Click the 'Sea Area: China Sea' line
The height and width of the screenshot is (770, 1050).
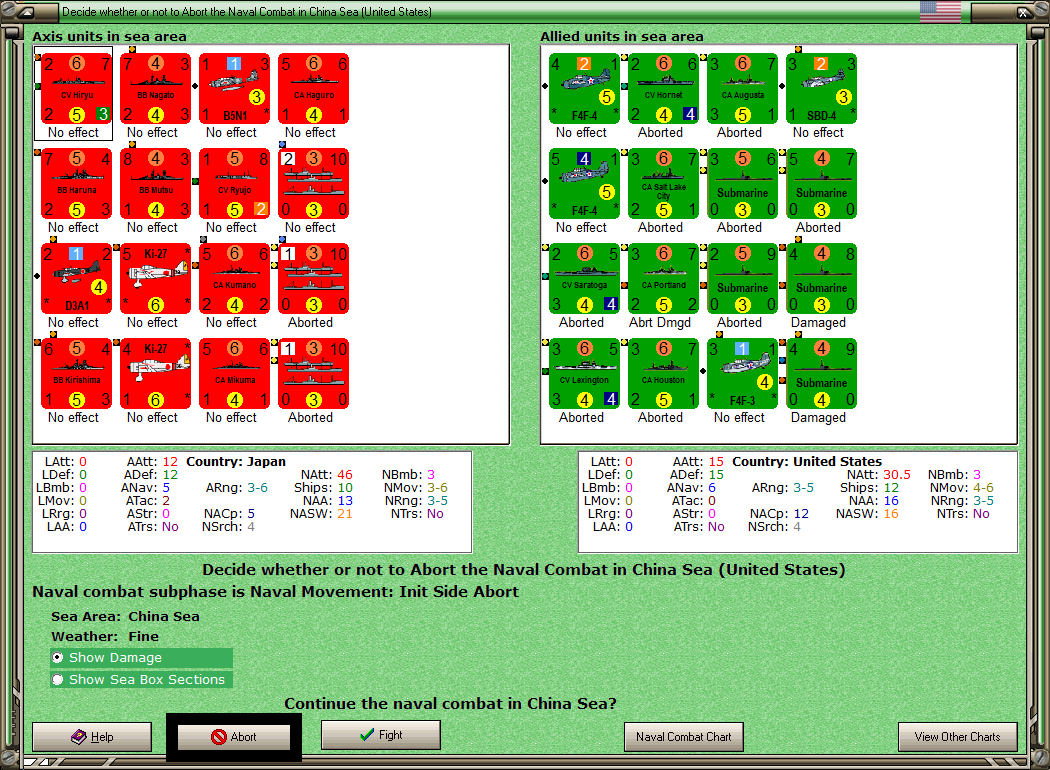click(125, 616)
